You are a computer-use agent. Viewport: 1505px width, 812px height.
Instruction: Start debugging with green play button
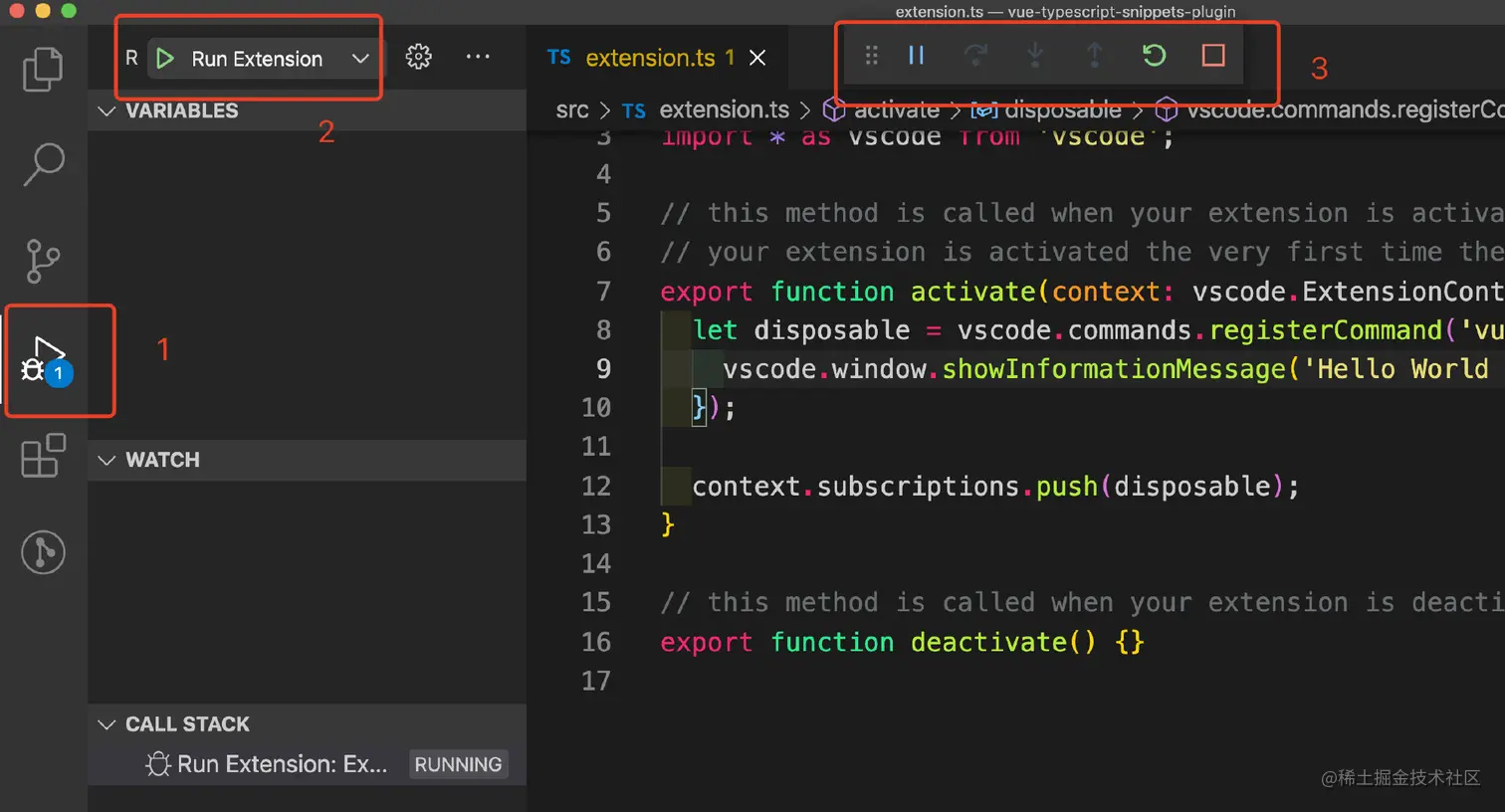pyautogui.click(x=165, y=59)
